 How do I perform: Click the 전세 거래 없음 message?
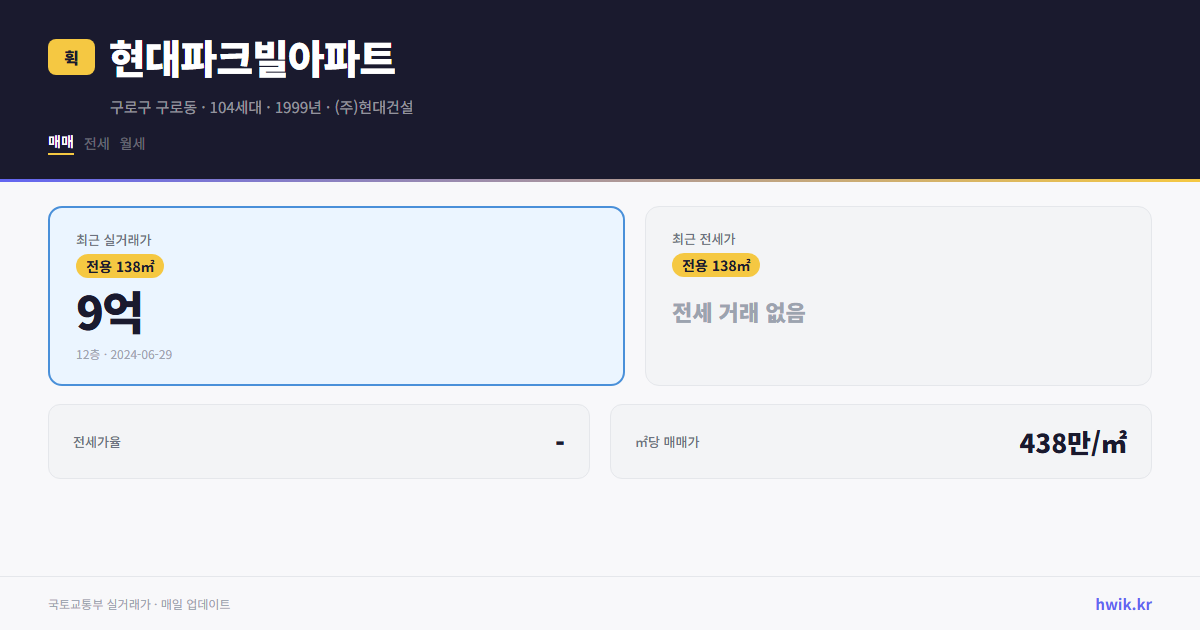[740, 315]
